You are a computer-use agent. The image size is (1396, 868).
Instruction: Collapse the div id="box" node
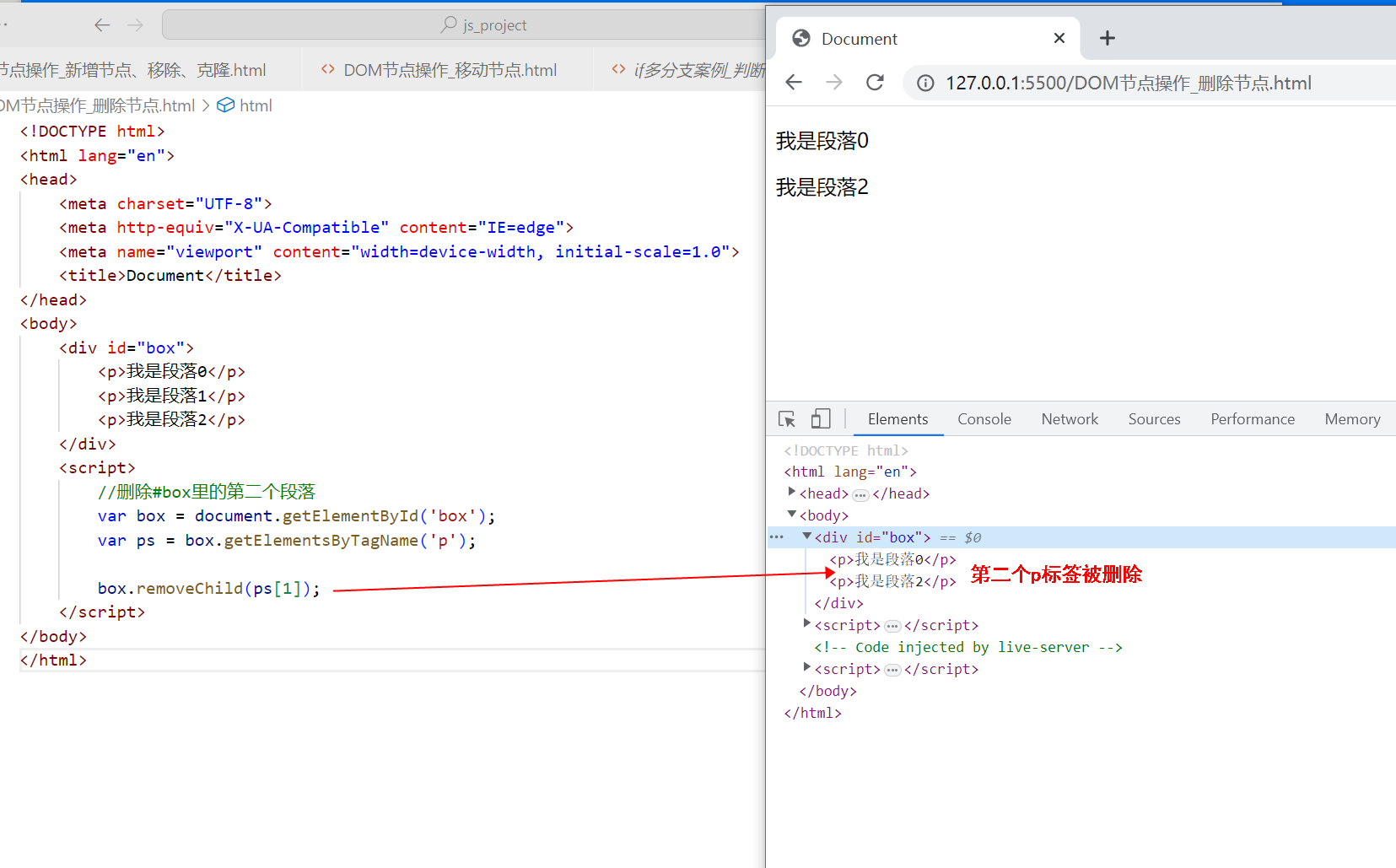tap(806, 536)
